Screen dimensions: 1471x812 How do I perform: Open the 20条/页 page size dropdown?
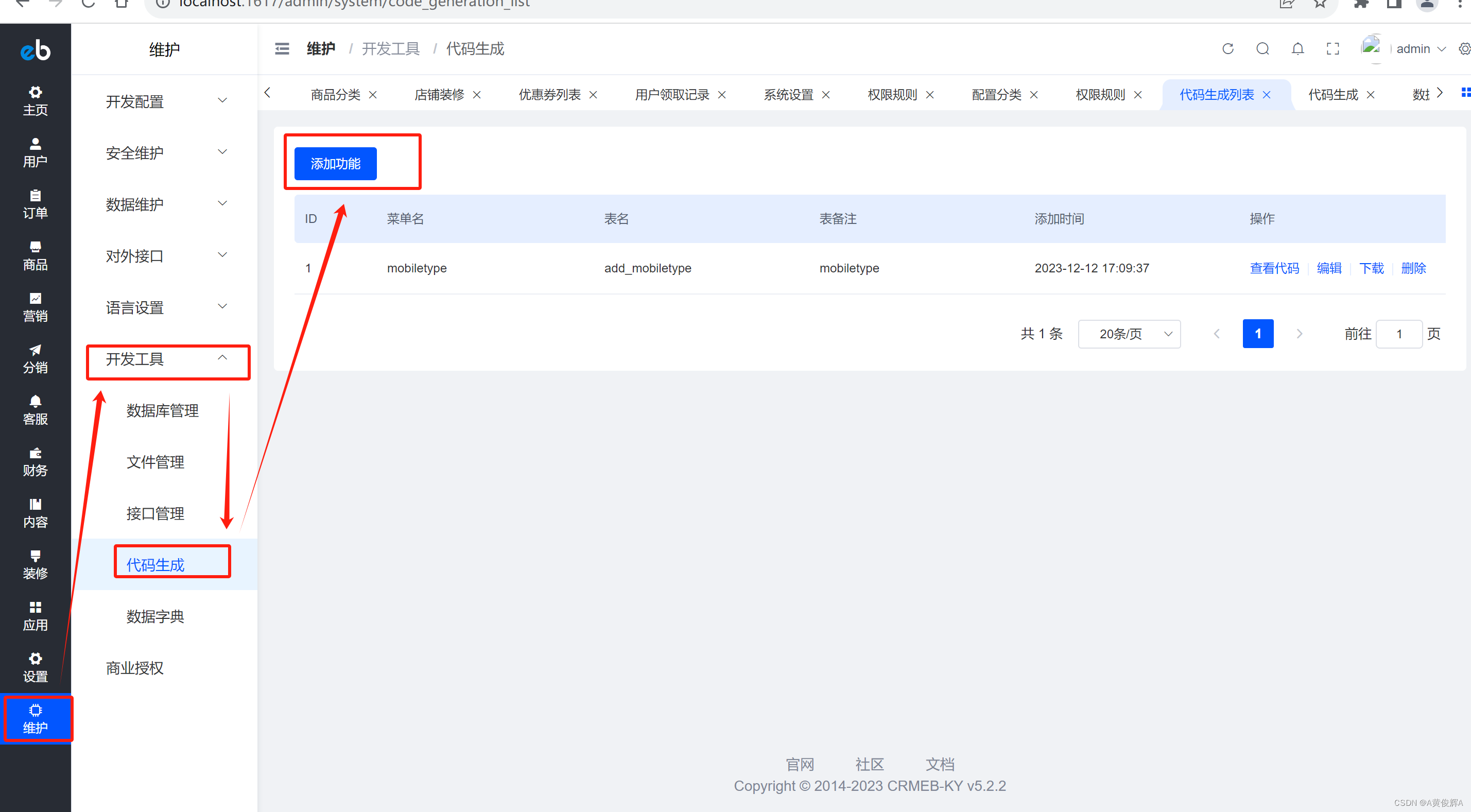click(x=1129, y=334)
